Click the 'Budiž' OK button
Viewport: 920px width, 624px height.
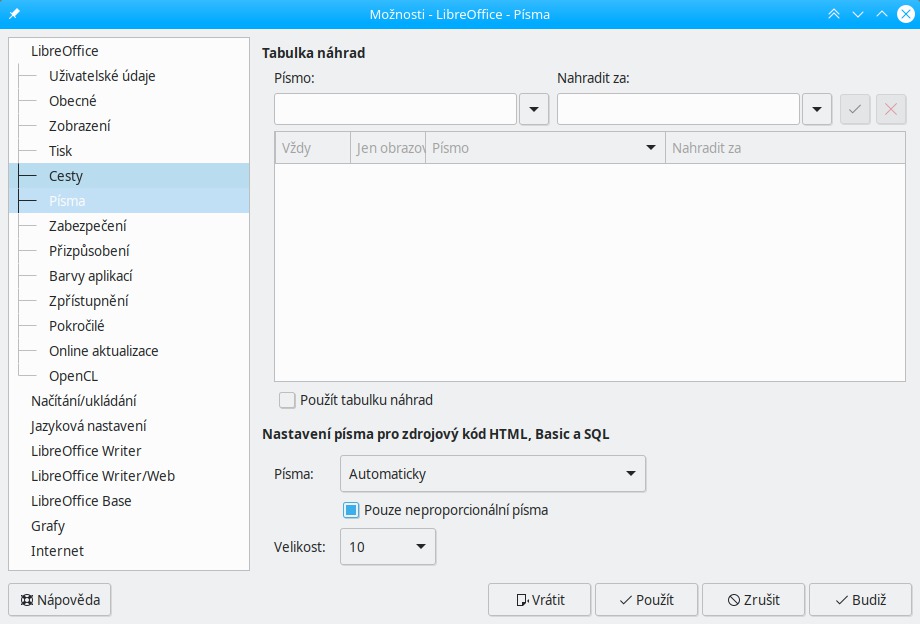[860, 600]
